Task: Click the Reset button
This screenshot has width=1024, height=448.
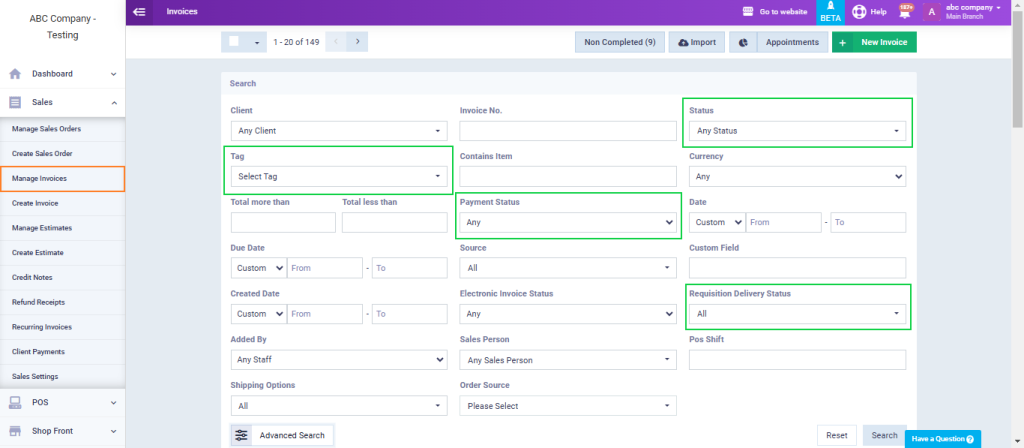Action: click(837, 436)
